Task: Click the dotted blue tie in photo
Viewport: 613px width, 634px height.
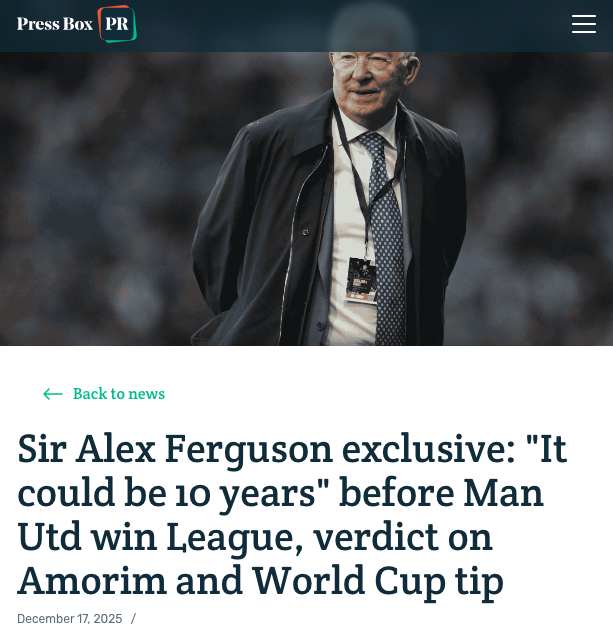Action: [385, 239]
